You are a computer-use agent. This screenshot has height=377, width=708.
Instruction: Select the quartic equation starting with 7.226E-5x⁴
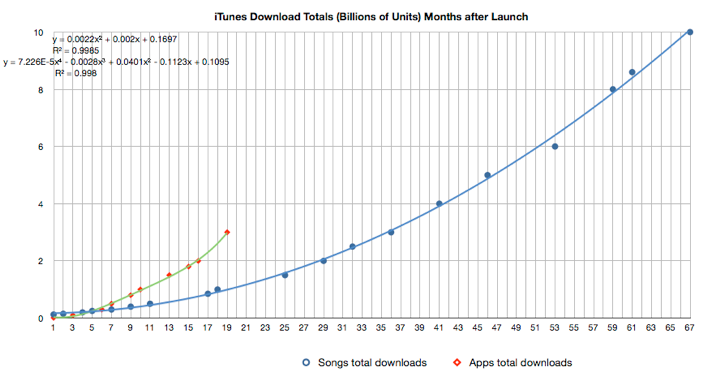116,62
